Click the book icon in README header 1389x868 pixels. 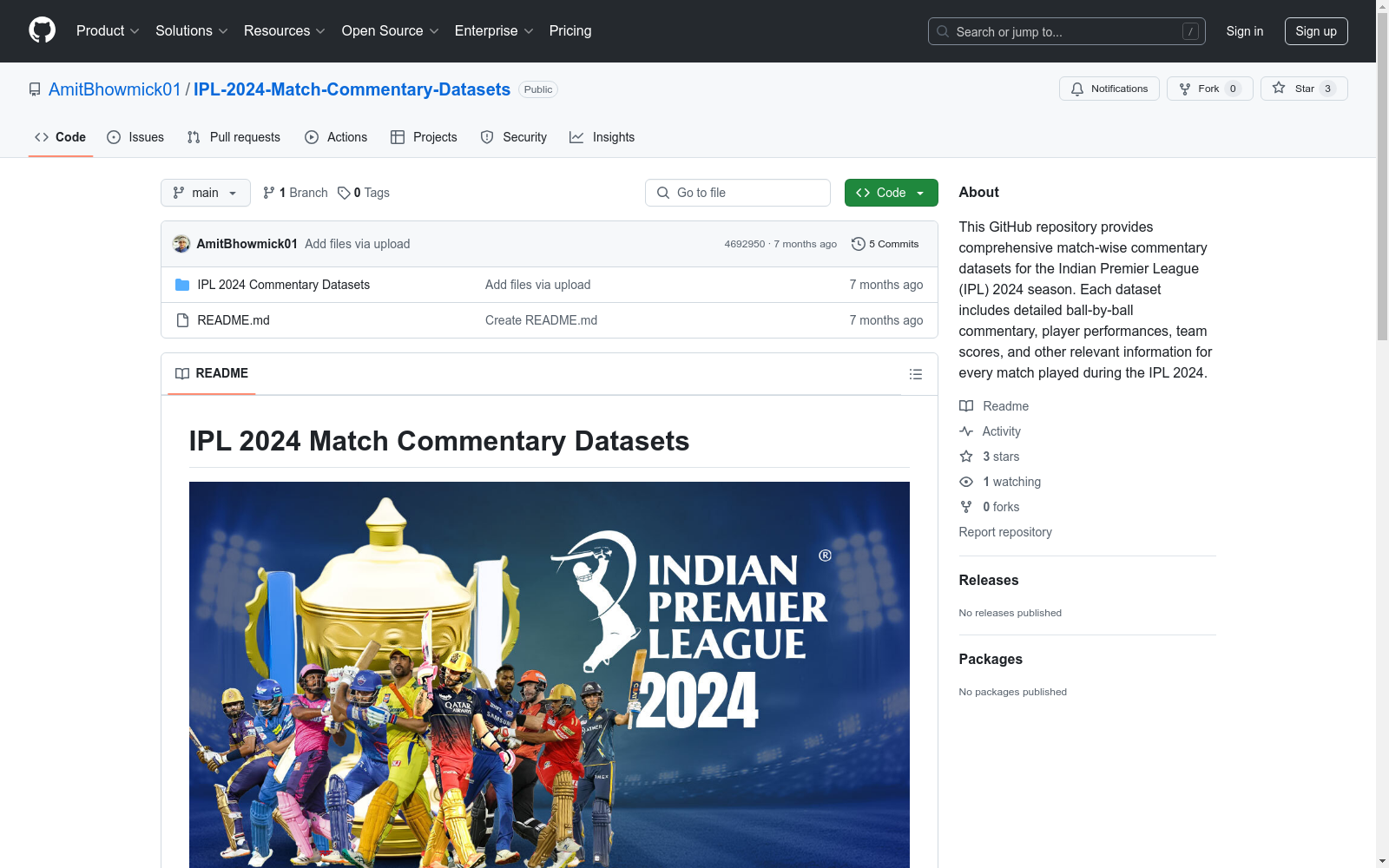click(x=182, y=373)
